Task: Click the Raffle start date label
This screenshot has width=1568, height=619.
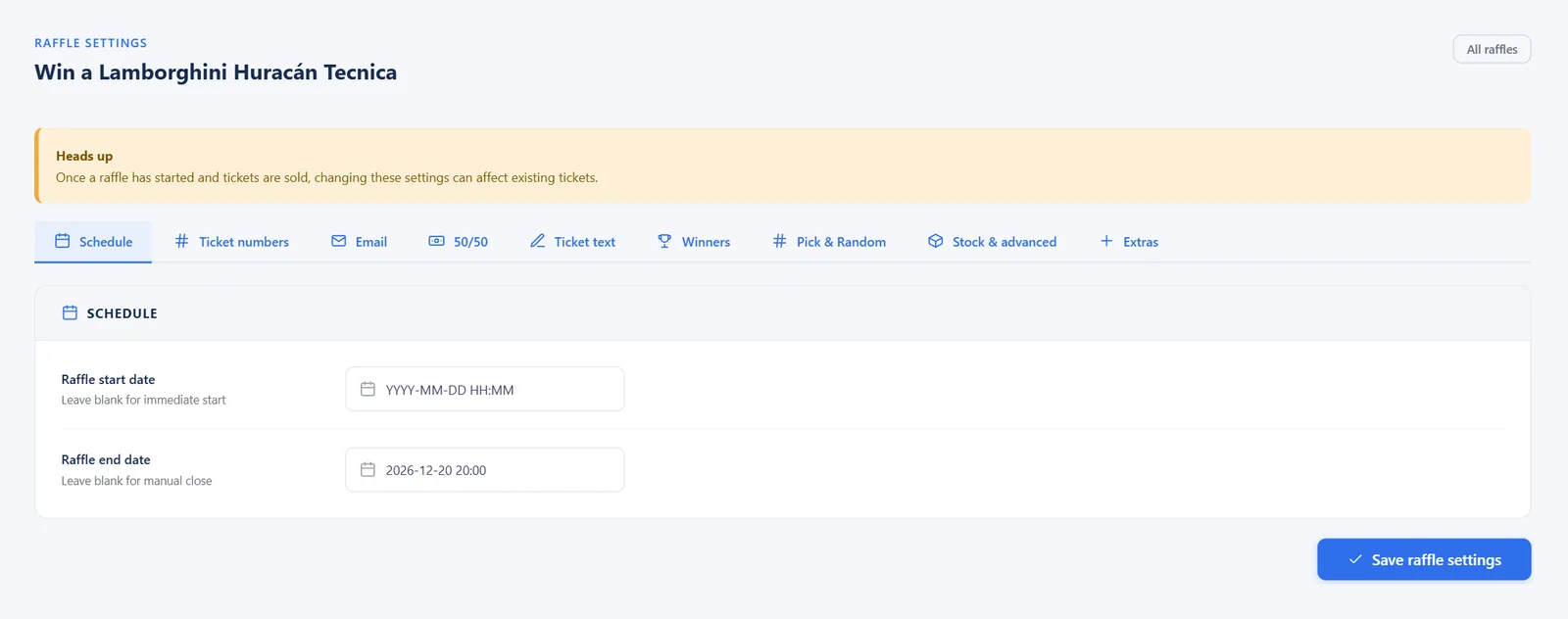Action: click(108, 379)
